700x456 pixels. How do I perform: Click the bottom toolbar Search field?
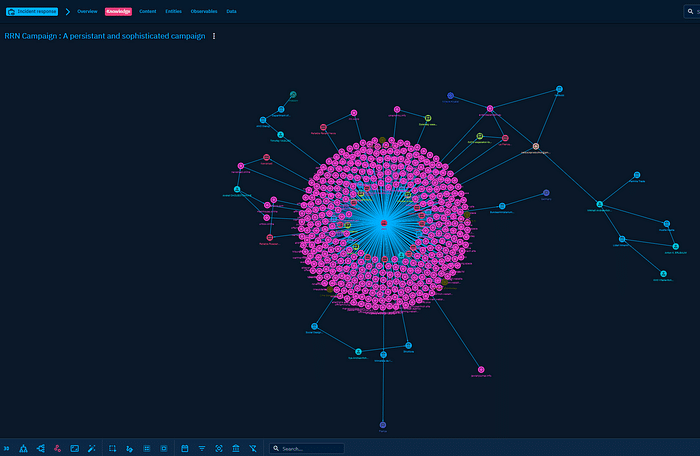310,449
